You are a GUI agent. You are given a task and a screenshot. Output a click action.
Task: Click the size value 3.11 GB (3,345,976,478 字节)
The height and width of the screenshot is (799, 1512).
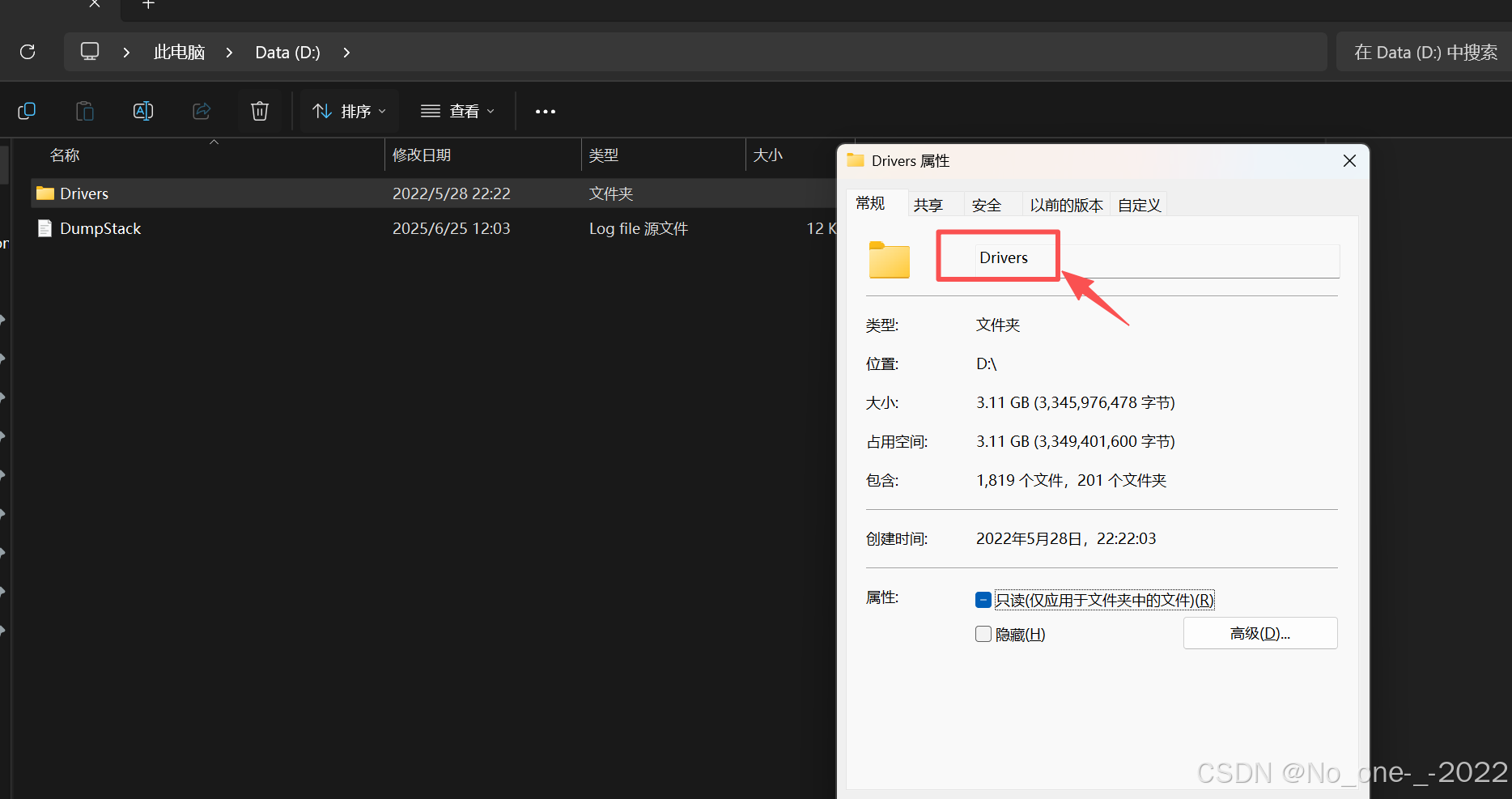pos(1076,402)
